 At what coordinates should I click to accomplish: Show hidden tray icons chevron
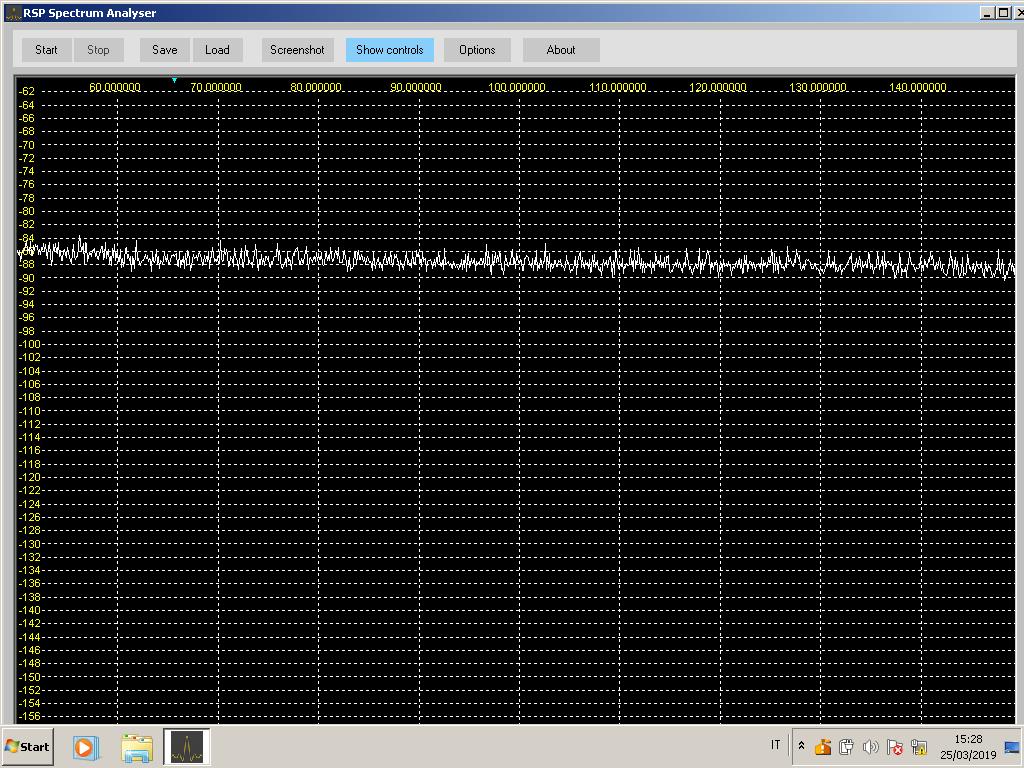(801, 746)
